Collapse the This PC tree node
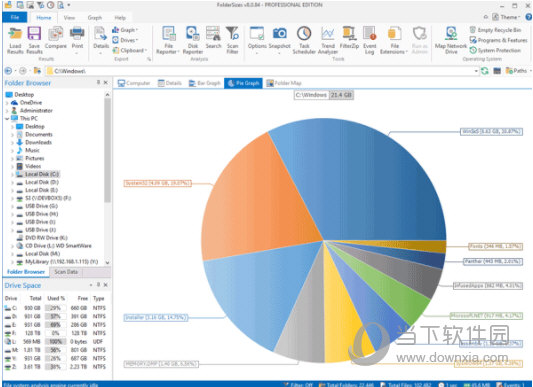 click(7, 119)
